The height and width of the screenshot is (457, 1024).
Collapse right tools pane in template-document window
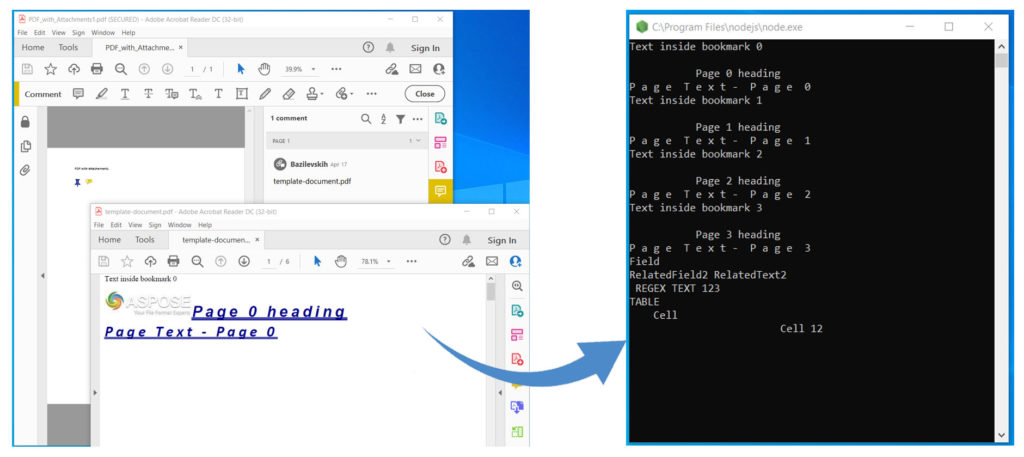(501, 393)
